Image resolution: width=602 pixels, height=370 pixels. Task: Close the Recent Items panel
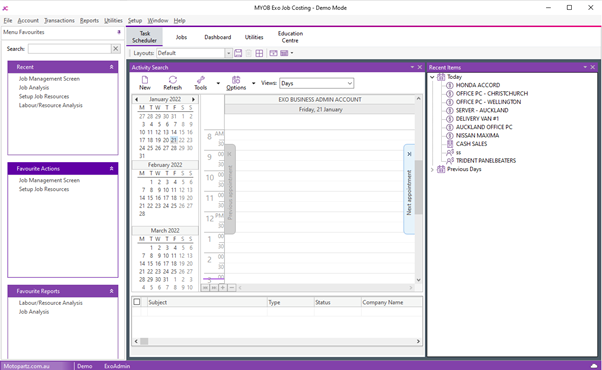(x=592, y=67)
